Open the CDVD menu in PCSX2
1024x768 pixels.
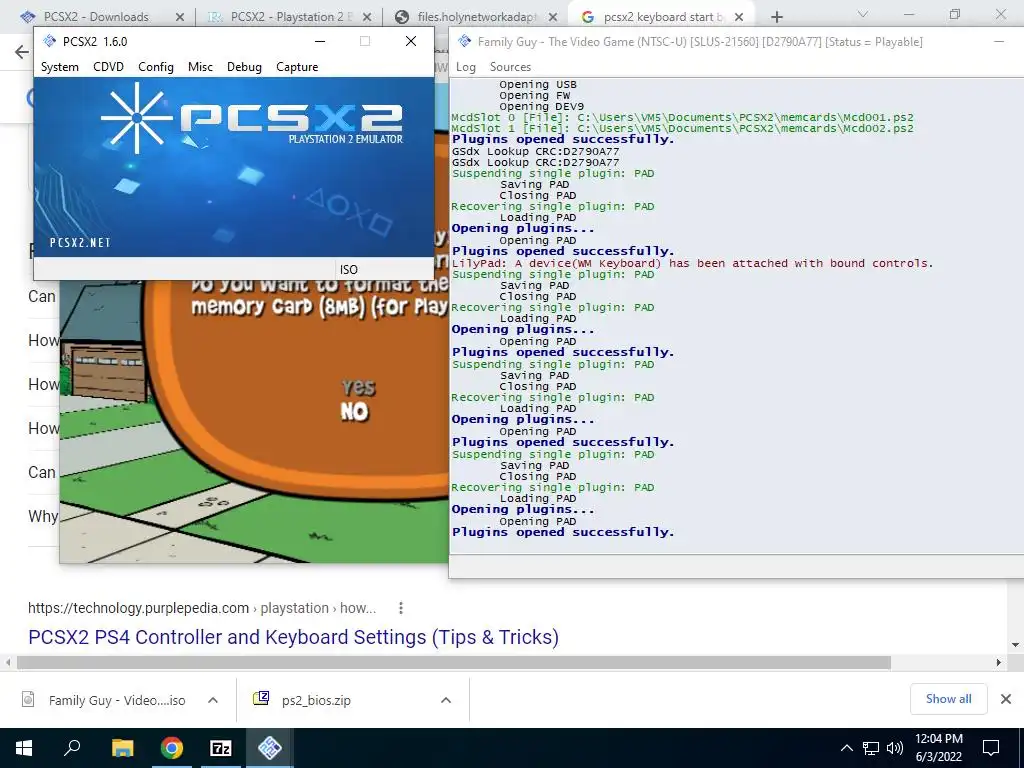(x=108, y=67)
